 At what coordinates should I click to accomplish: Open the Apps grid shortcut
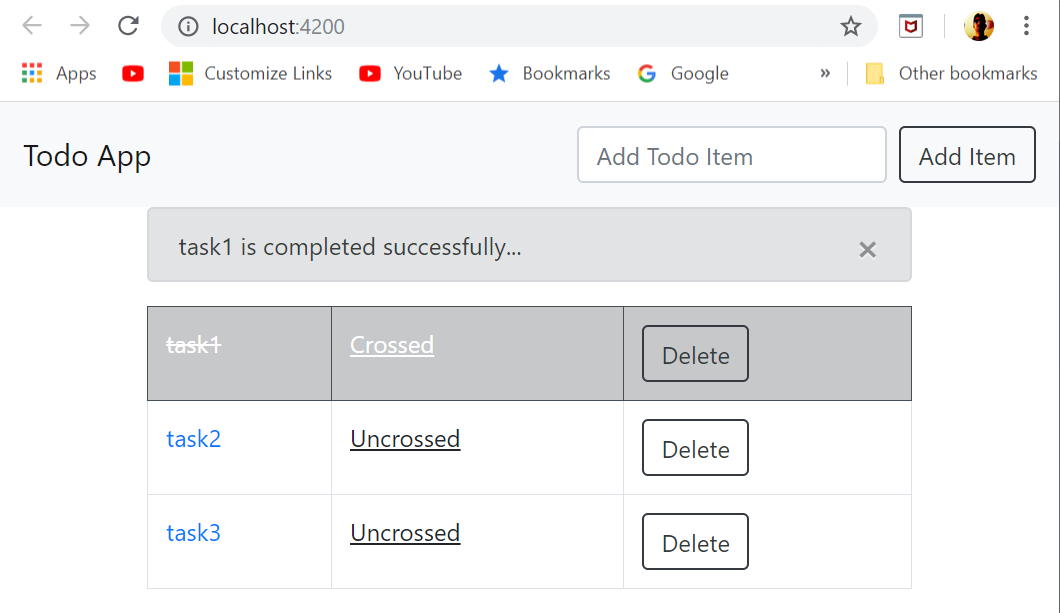59,73
